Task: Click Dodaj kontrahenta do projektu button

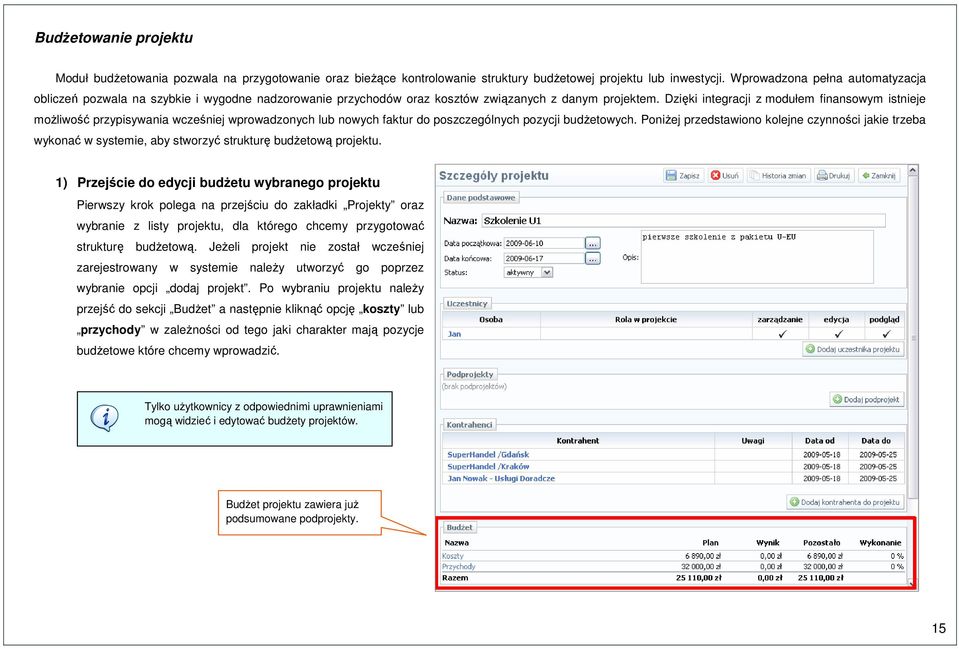Action: point(845,502)
